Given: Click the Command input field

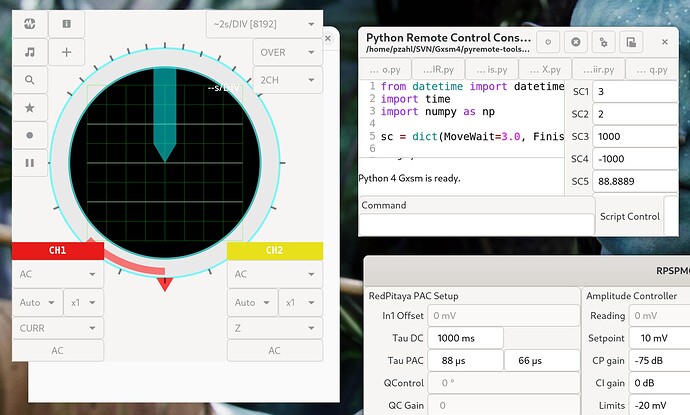Looking at the screenshot, I should pyautogui.click(x=474, y=225).
